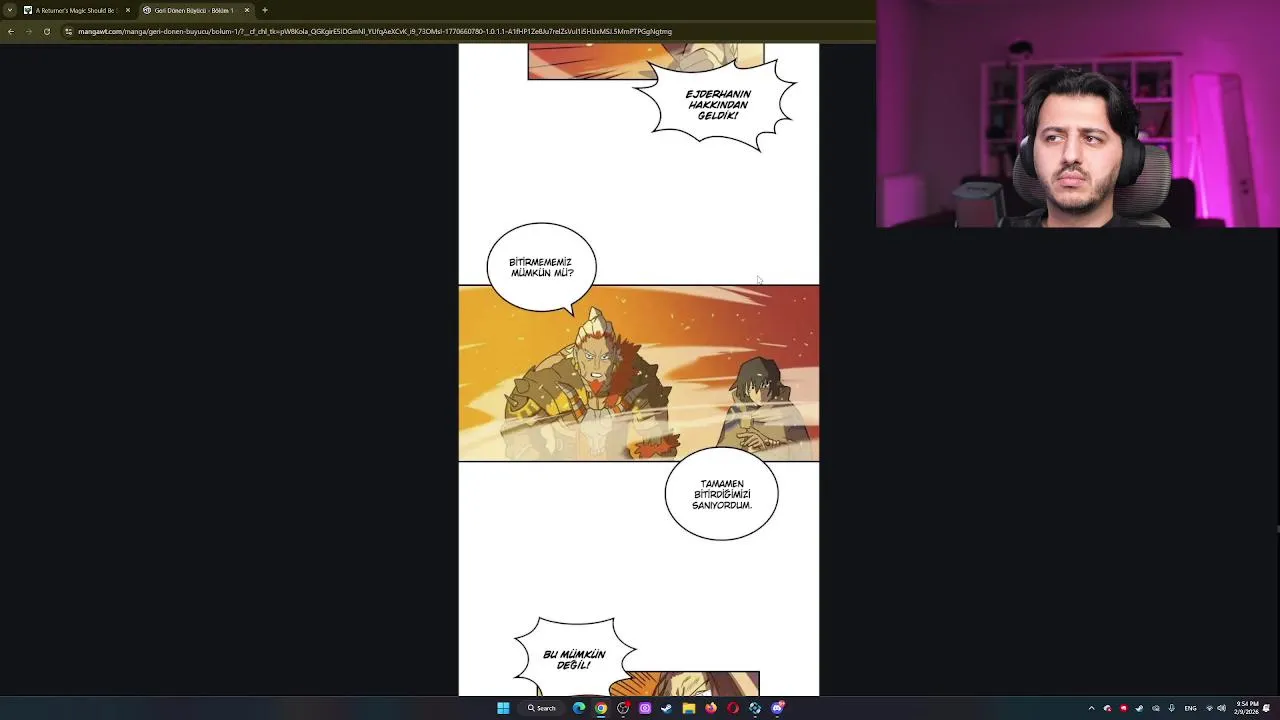Open File Explorer from the taskbar
This screenshot has width=1280, height=720.
click(x=689, y=708)
